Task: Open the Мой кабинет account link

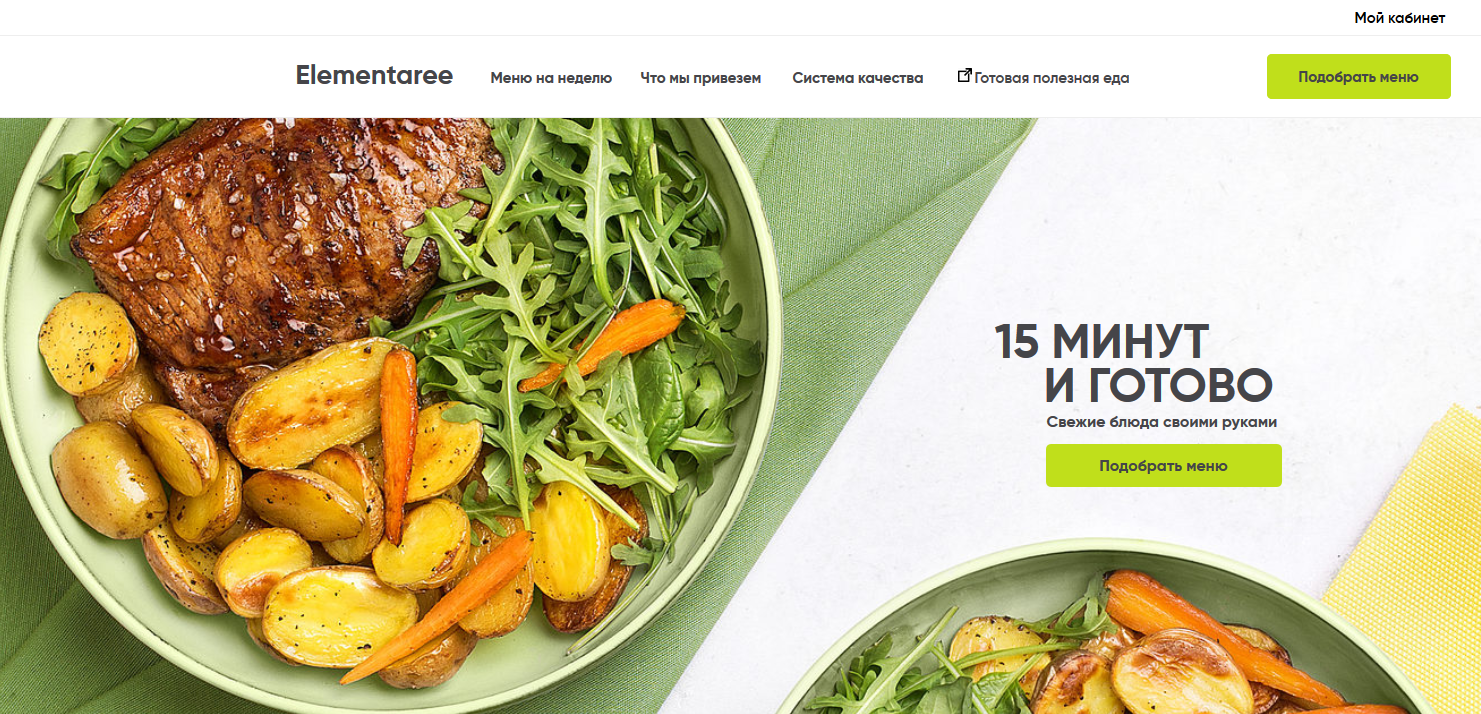Action: click(1399, 18)
